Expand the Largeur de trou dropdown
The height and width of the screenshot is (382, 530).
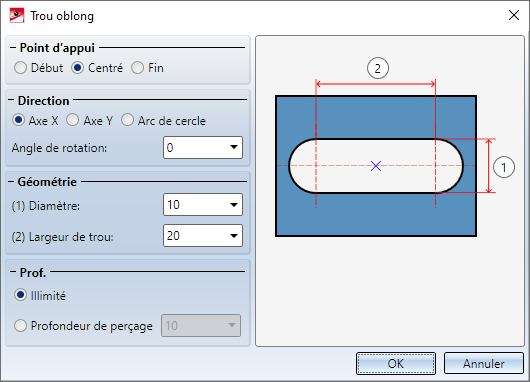234,236
